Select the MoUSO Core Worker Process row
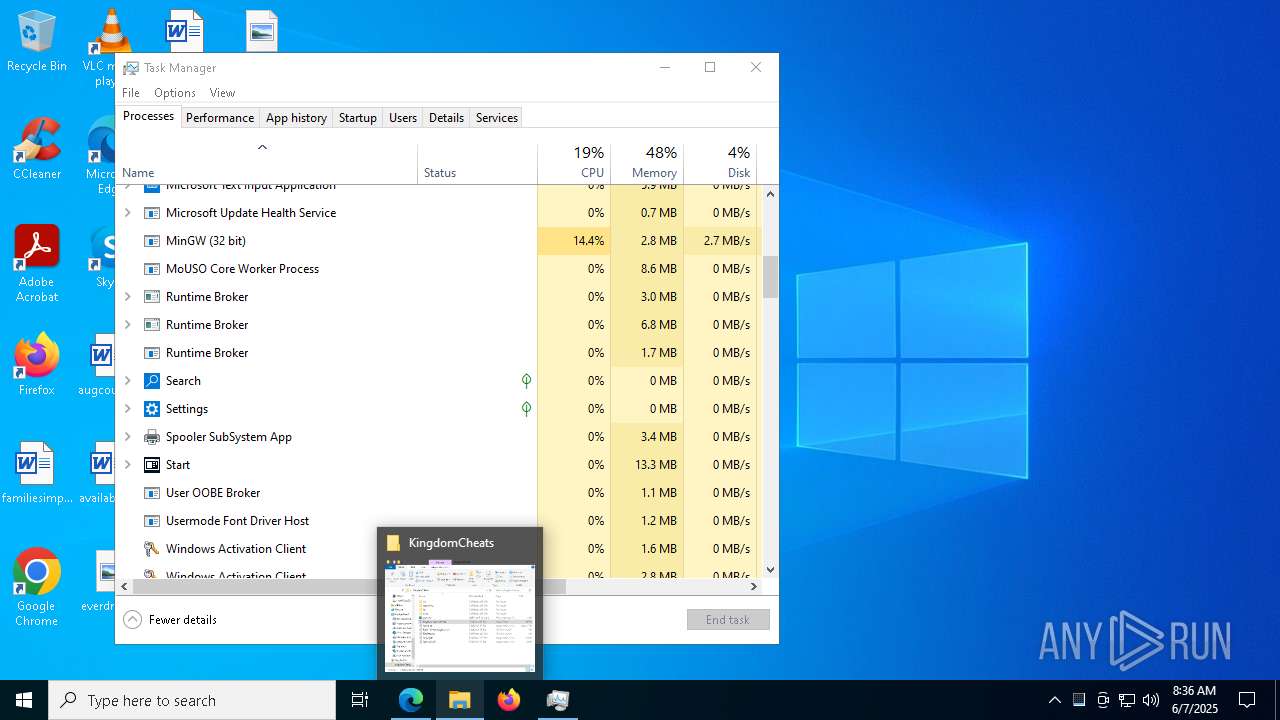This screenshot has width=1280, height=720. [439, 269]
